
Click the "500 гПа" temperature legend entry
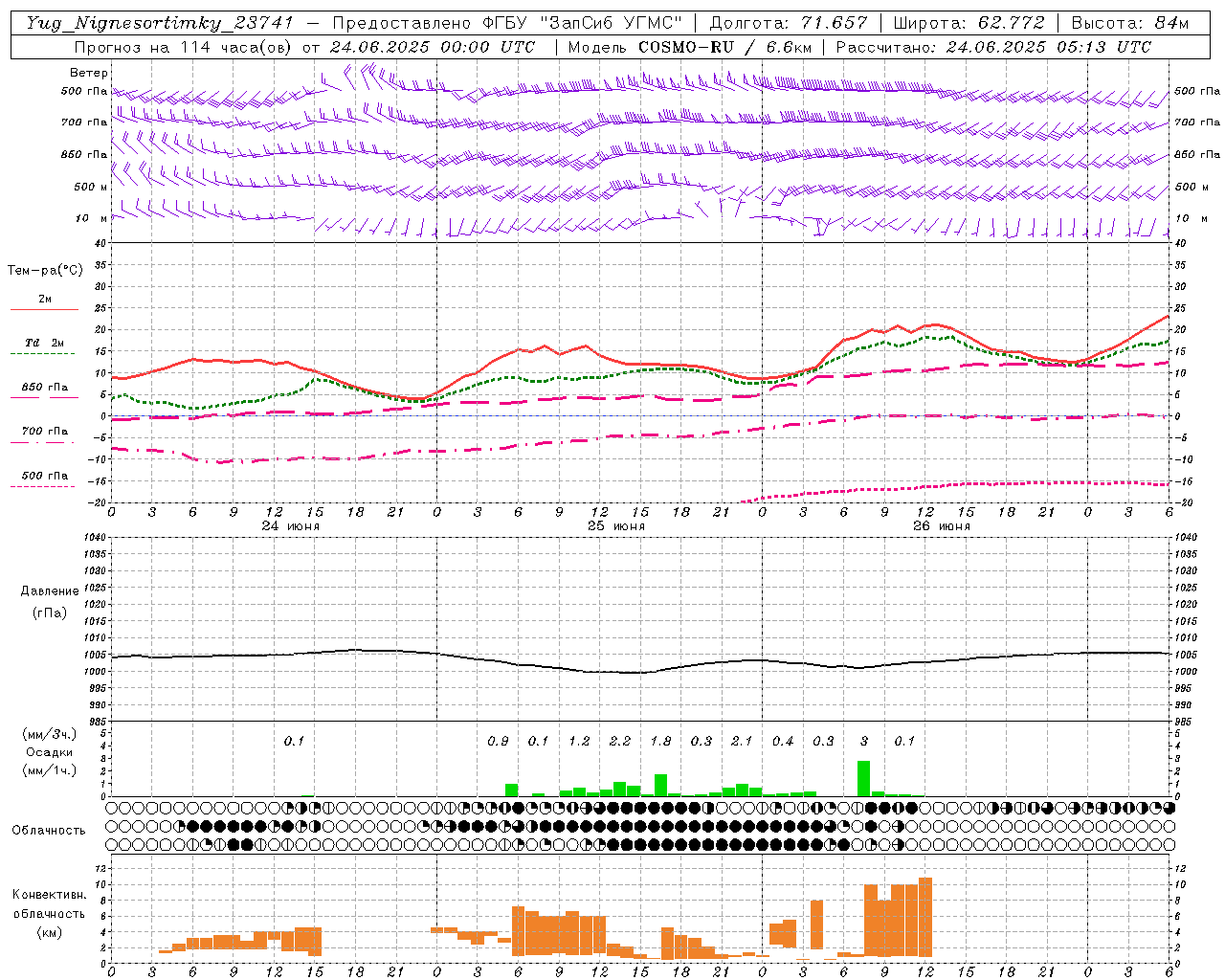pos(44,476)
